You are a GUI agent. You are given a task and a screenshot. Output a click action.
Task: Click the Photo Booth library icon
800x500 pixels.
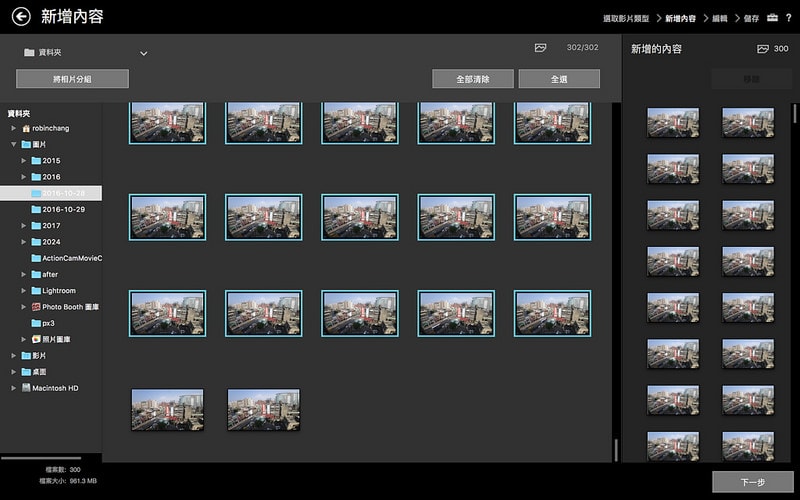36,307
